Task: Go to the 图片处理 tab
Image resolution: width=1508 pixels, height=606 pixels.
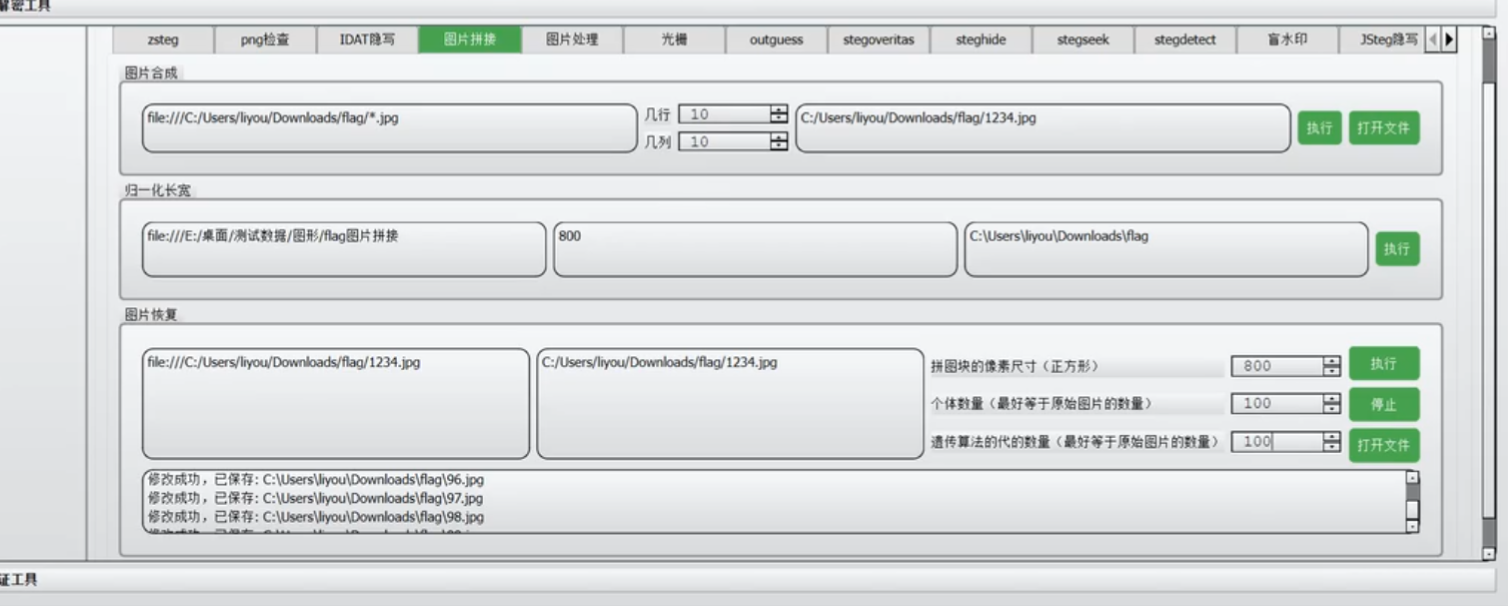Action: tap(572, 40)
